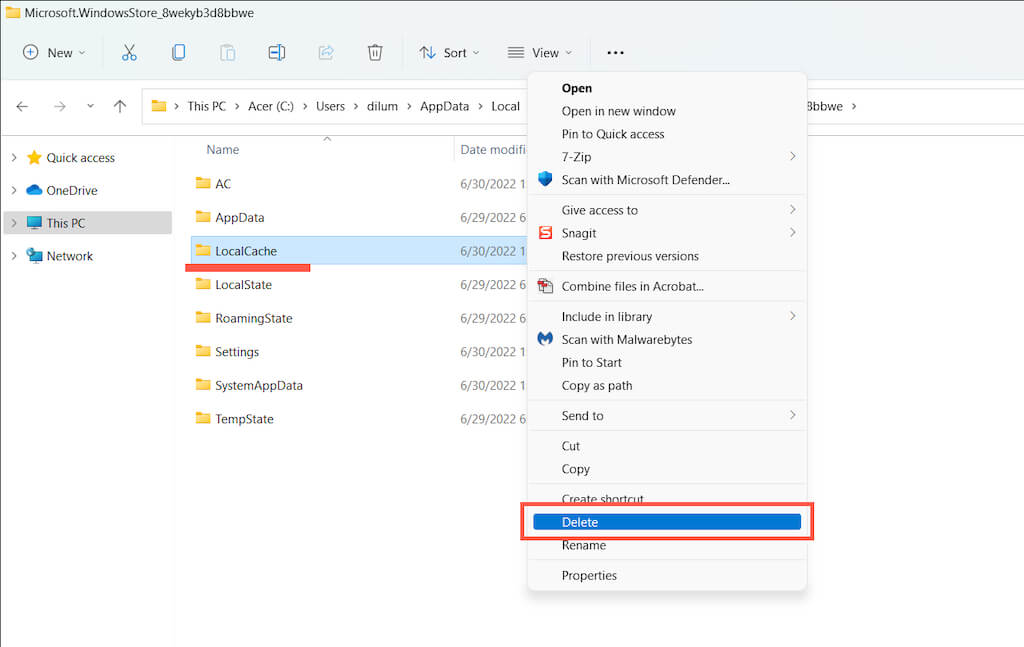1024x647 pixels.
Task: Choose Properties from the context menu
Action: [x=589, y=576]
